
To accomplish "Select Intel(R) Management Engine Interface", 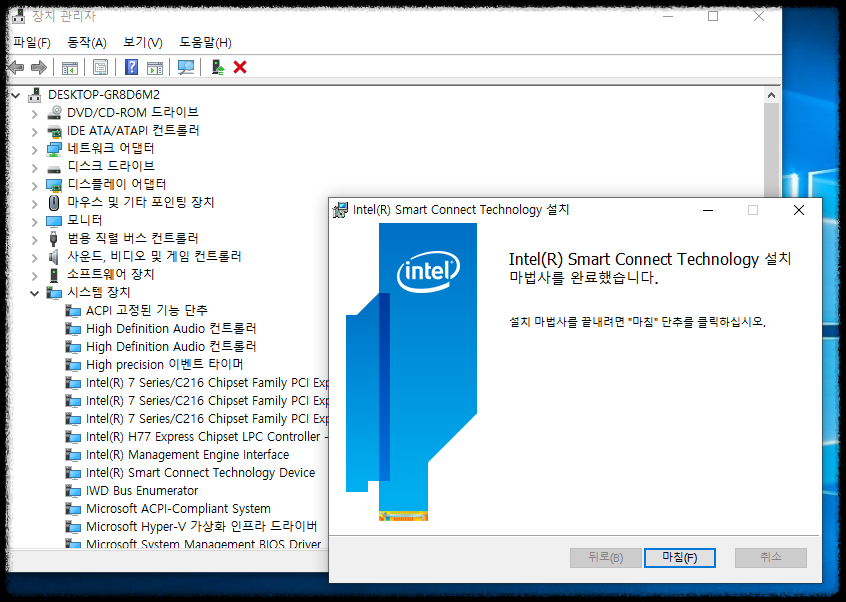I will coord(187,455).
